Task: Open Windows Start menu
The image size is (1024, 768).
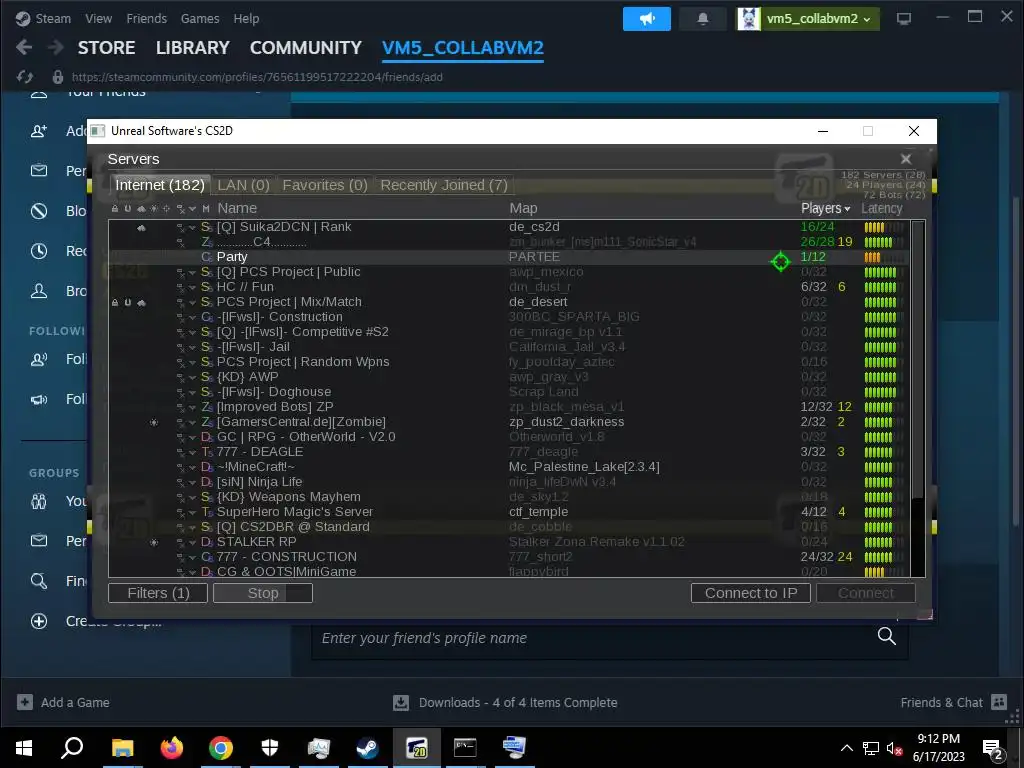Action: coord(24,747)
